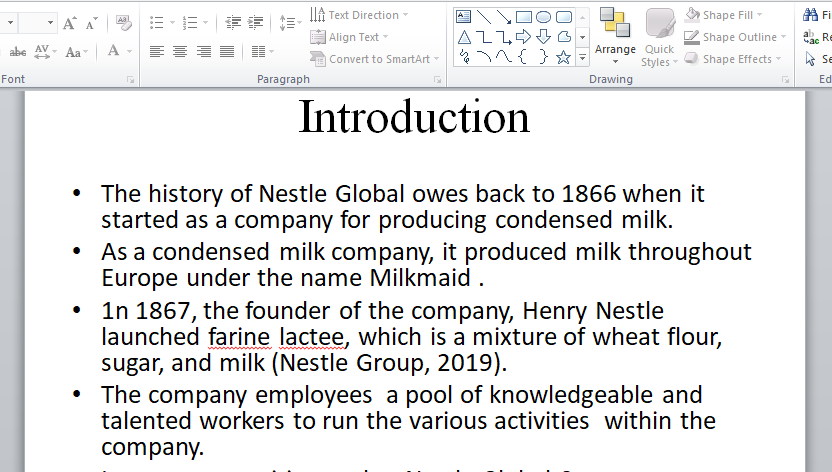Open Shape Fill color options
This screenshot has height=472, width=832.
pos(724,15)
